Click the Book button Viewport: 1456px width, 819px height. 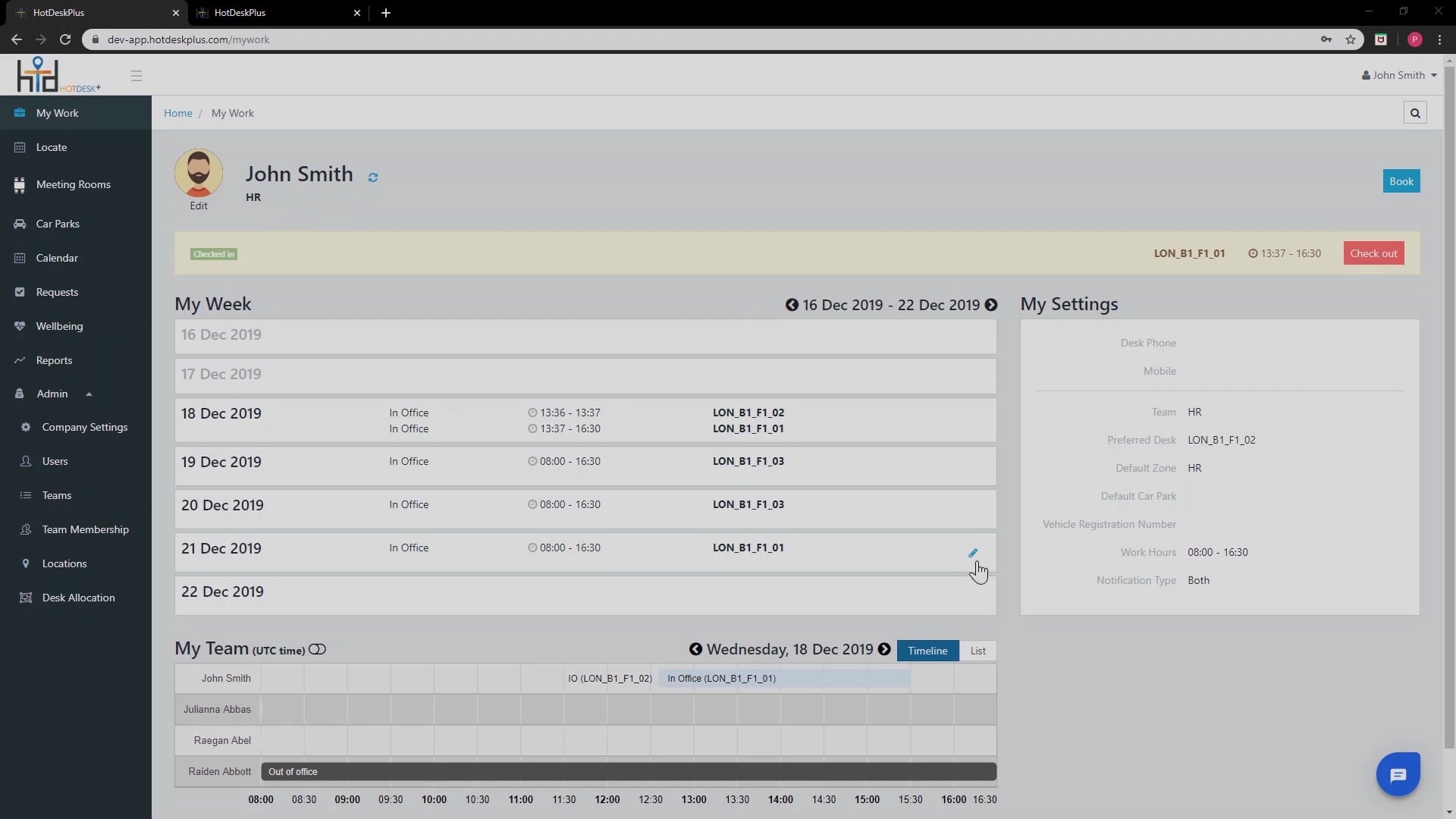click(1401, 181)
